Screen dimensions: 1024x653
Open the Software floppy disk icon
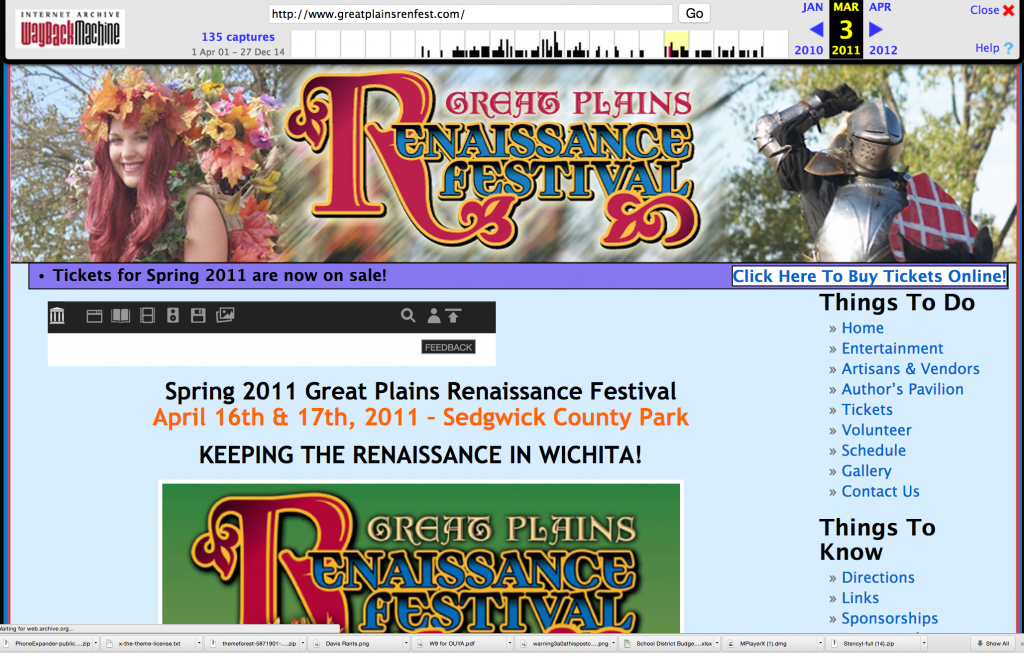point(198,316)
